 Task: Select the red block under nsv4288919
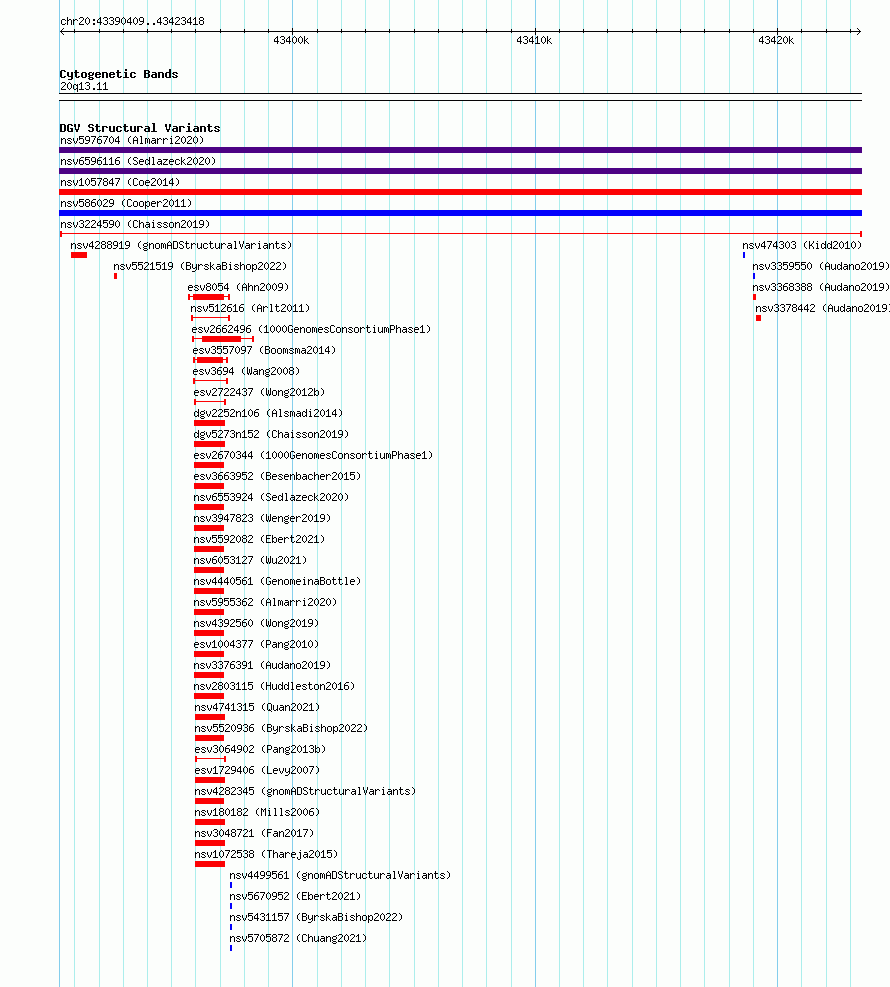coord(79,255)
